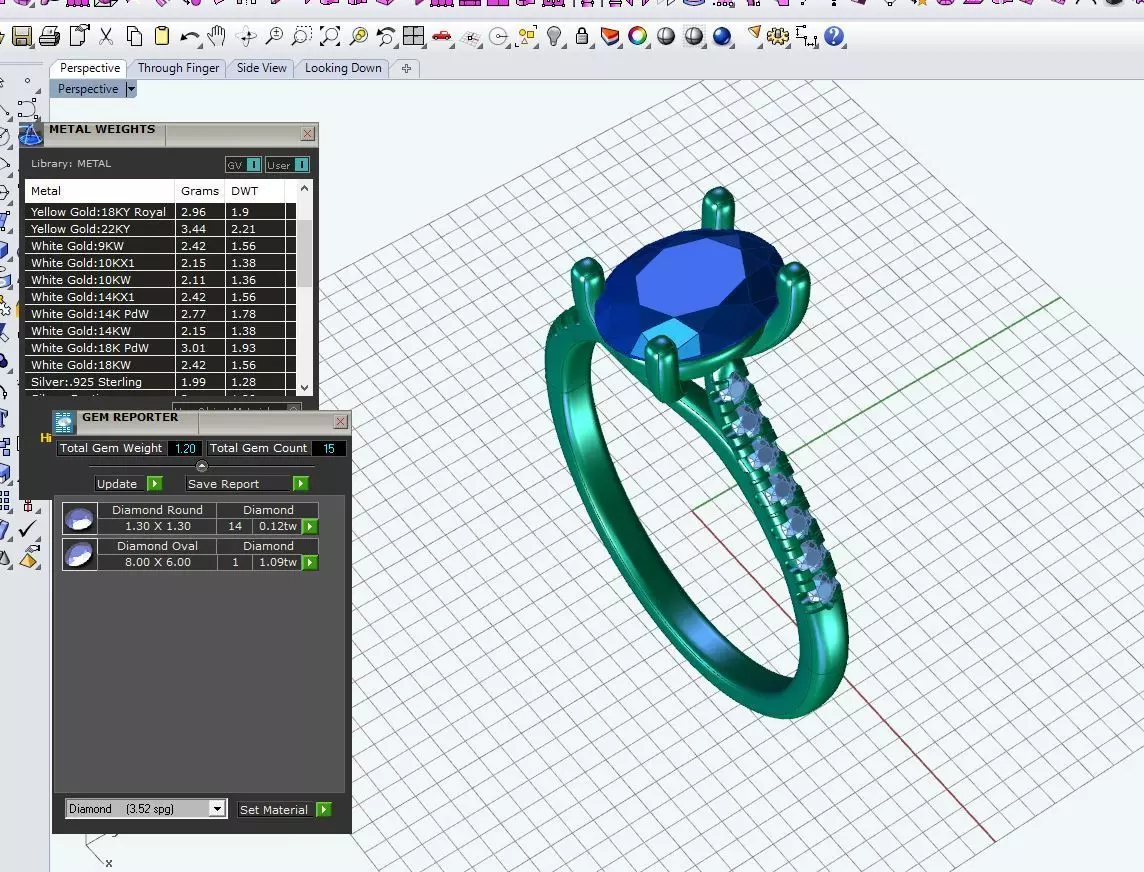
Task: Click the blue Help question mark icon
Action: tap(834, 36)
